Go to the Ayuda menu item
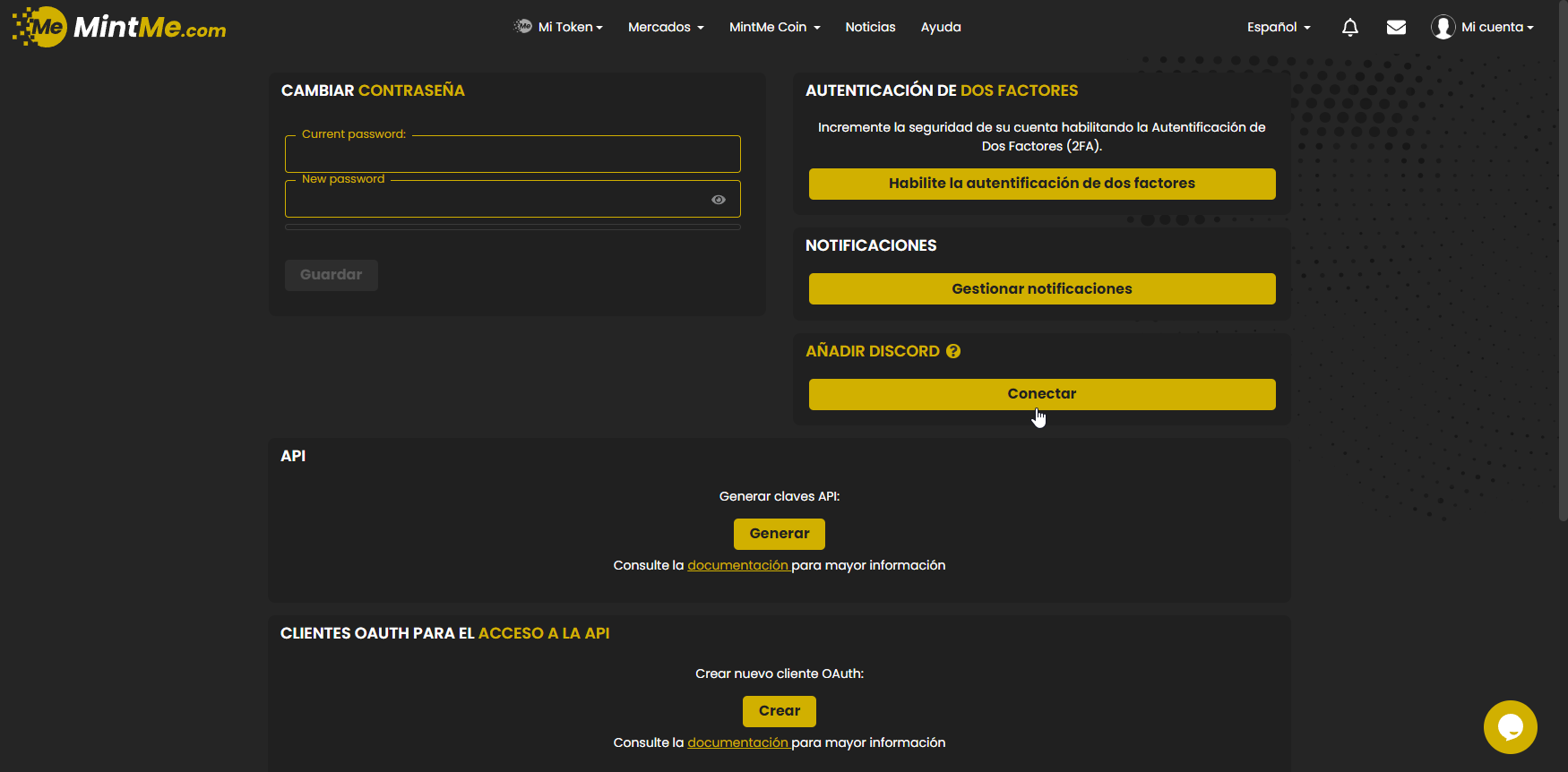The image size is (1568, 772). (x=941, y=28)
